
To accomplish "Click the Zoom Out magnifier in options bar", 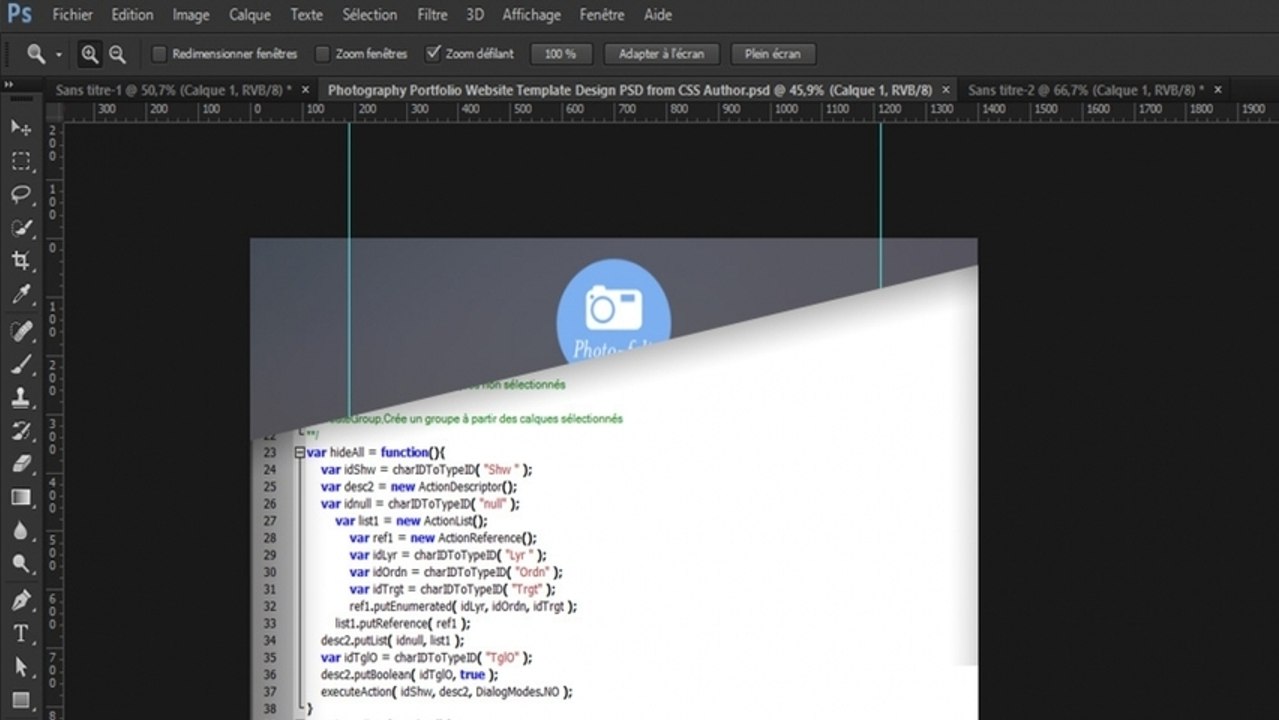I will click(x=117, y=54).
